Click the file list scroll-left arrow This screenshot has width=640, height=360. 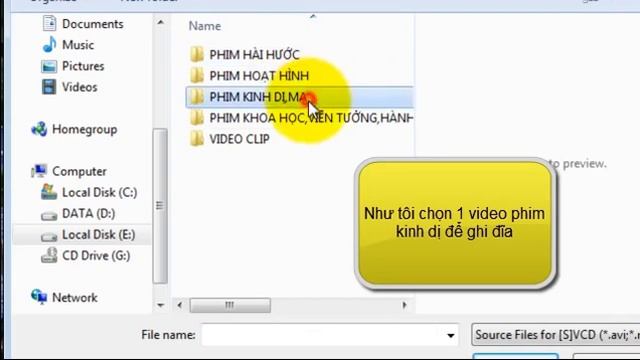(180, 305)
